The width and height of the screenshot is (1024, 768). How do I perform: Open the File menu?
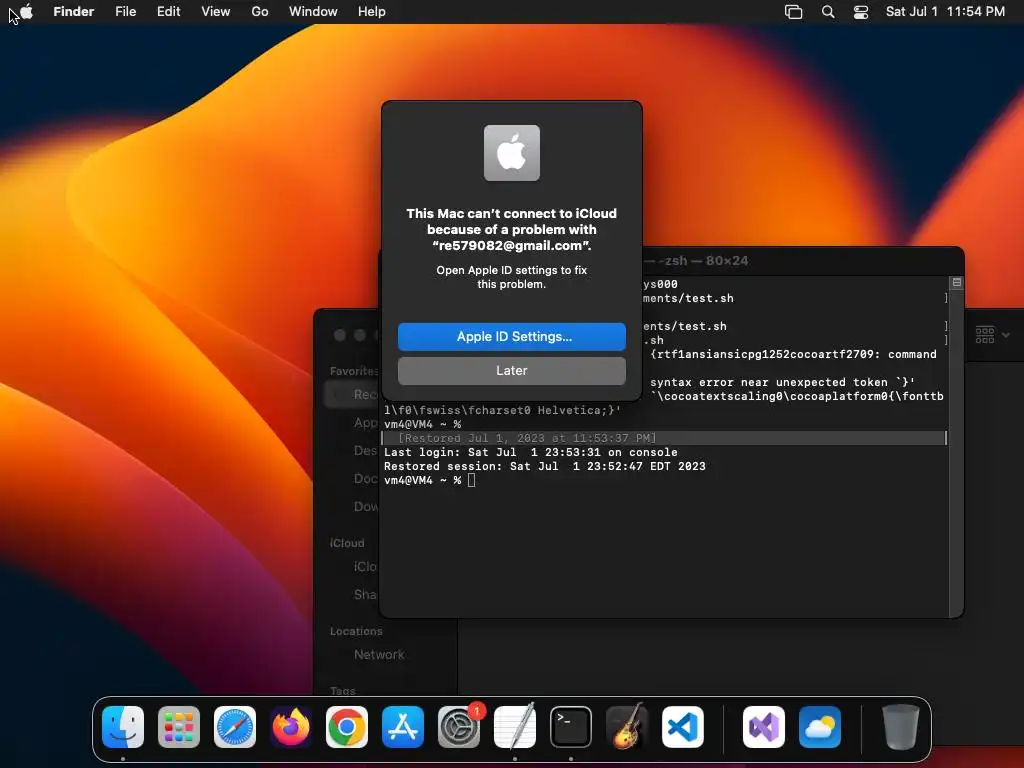125,12
